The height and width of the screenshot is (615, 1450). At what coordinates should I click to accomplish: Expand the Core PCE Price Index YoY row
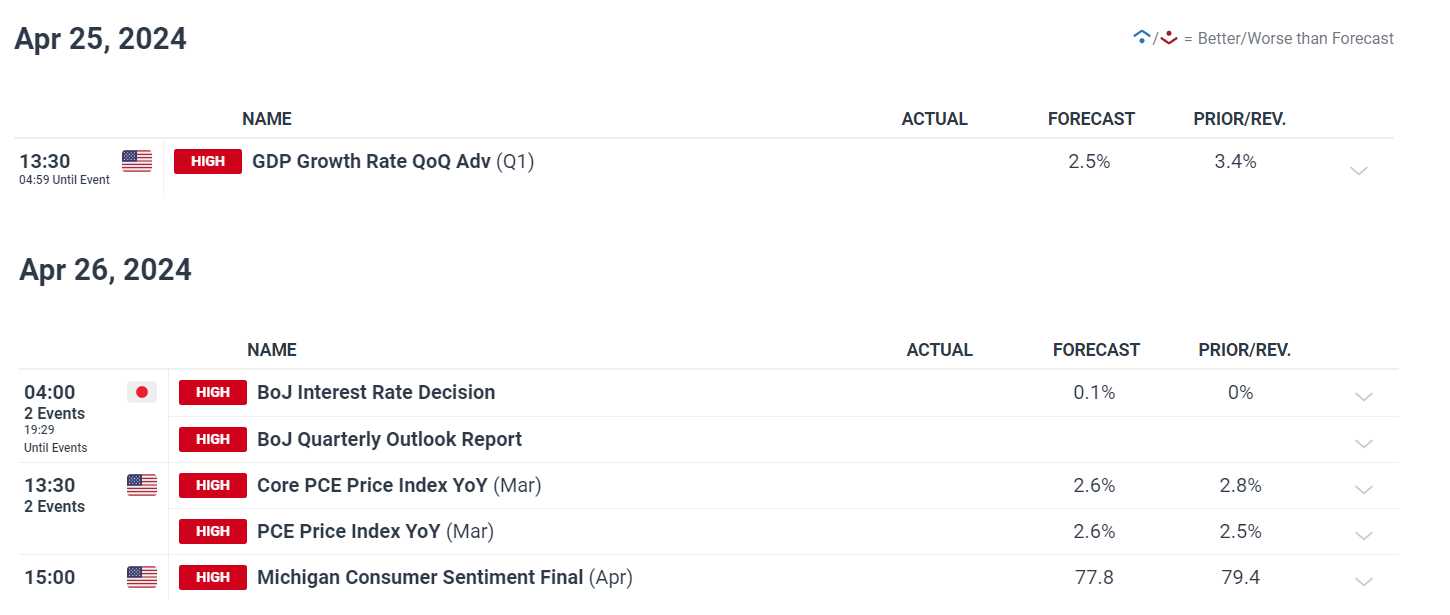(x=1363, y=490)
